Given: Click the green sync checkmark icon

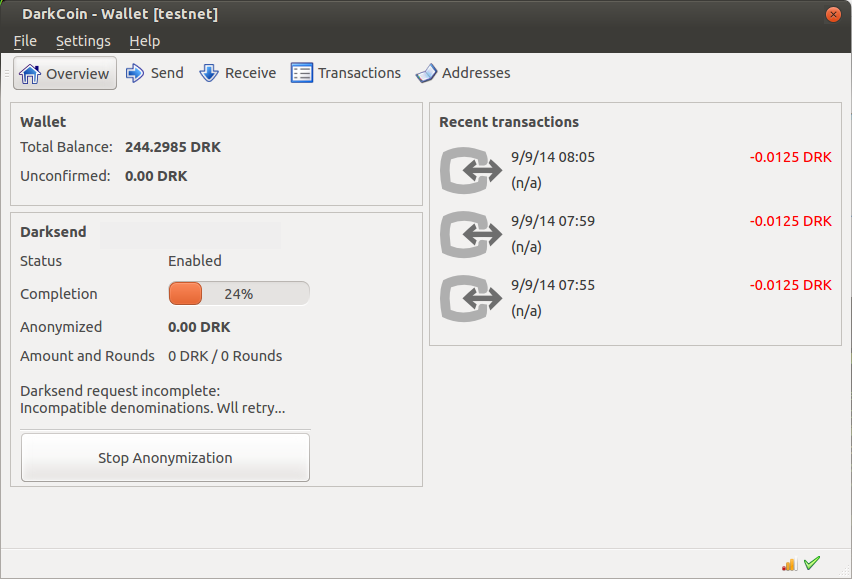Looking at the screenshot, I should [812, 563].
